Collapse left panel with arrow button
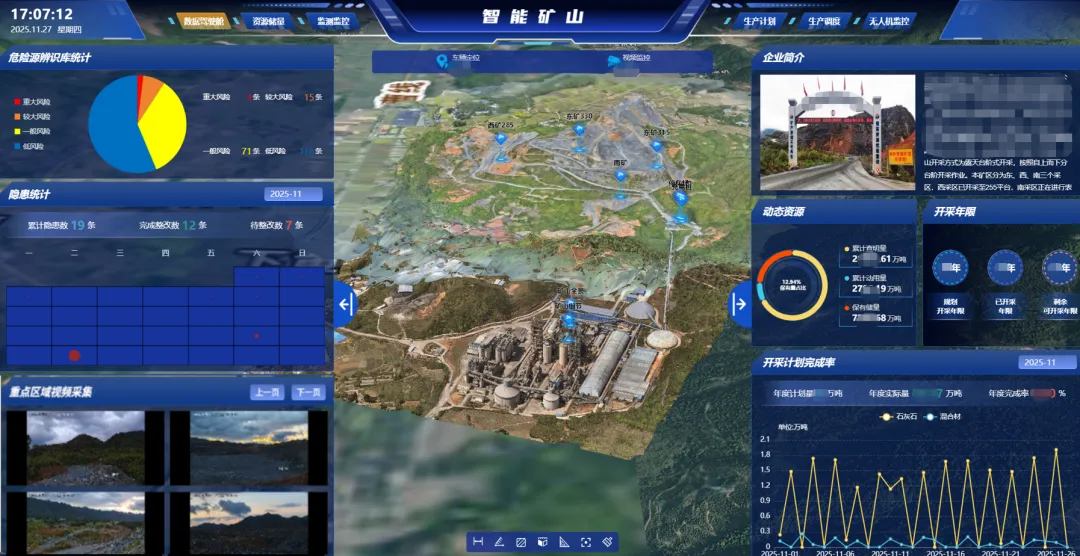1080x556 pixels. click(345, 304)
